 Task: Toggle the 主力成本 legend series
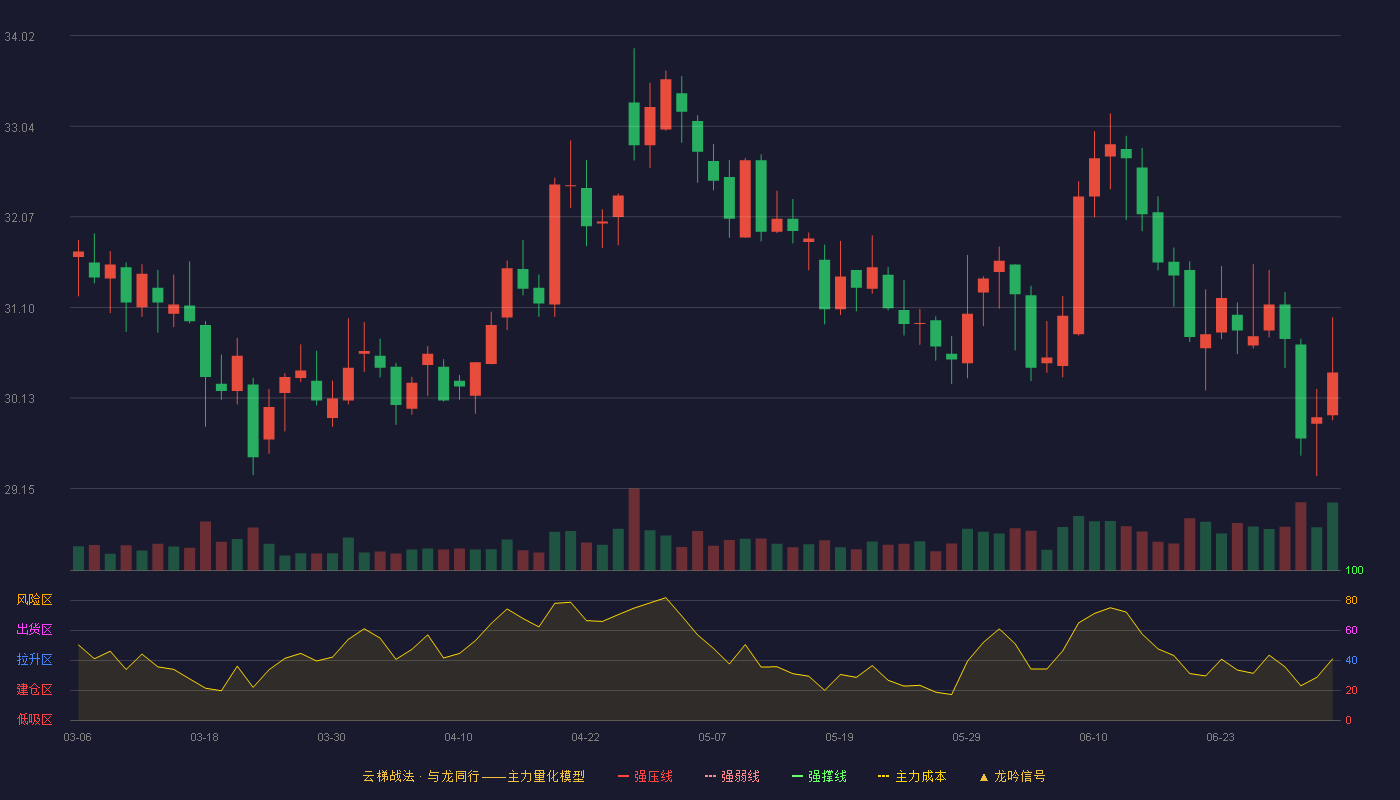tap(912, 776)
